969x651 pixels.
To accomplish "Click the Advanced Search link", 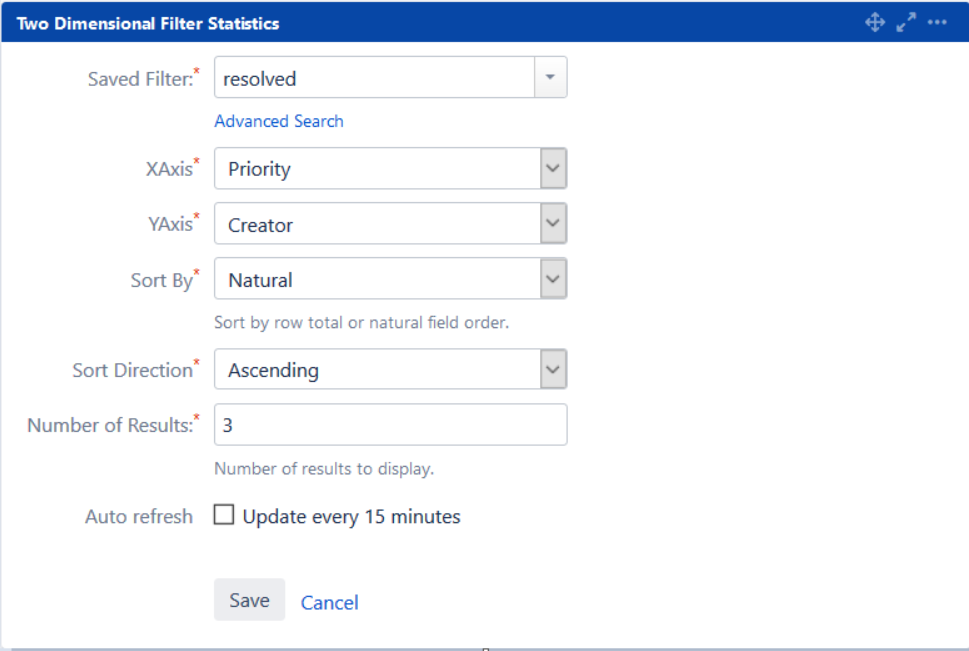I will (x=279, y=121).
